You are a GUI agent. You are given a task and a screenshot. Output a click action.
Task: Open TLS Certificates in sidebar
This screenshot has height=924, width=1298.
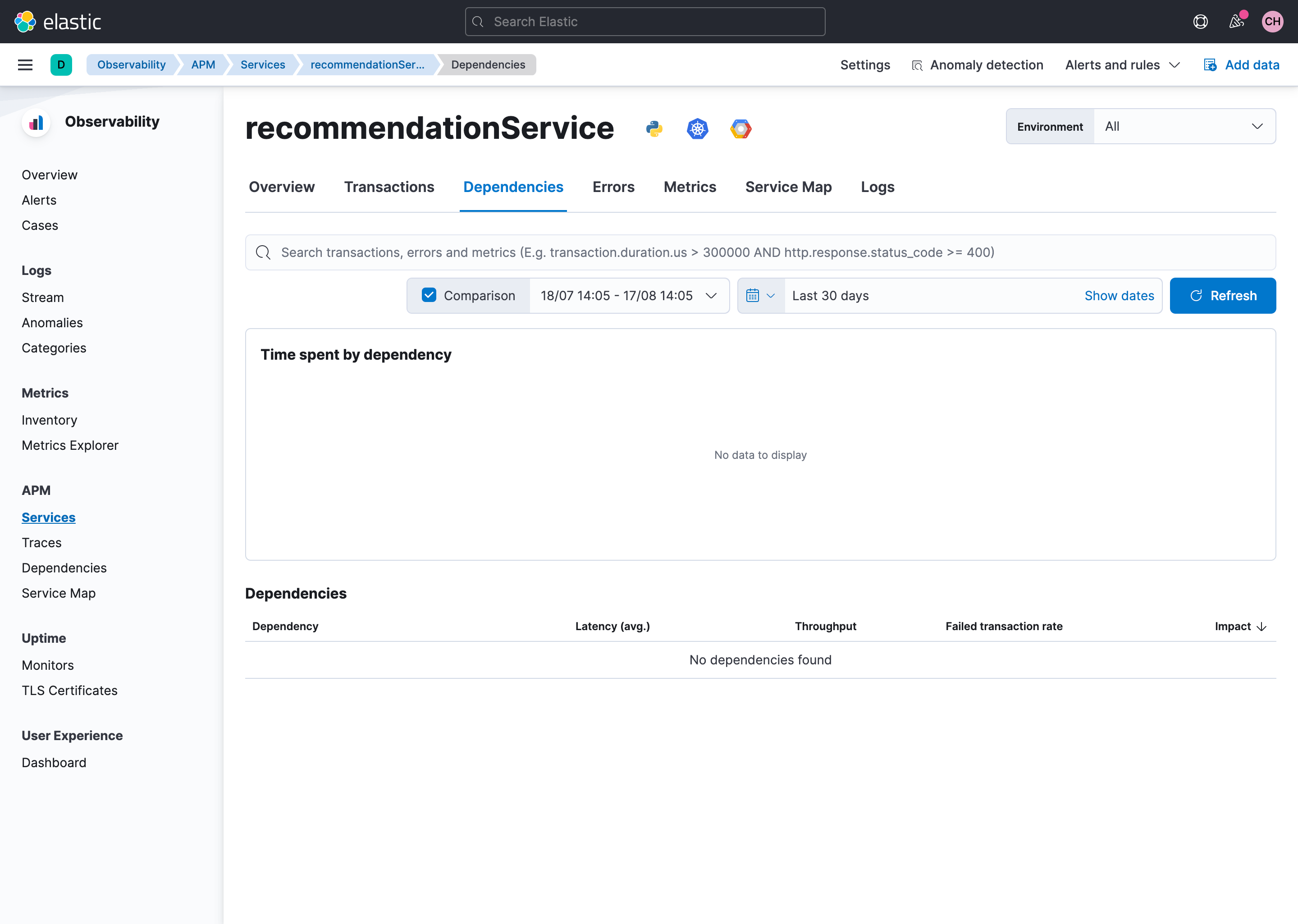click(69, 690)
